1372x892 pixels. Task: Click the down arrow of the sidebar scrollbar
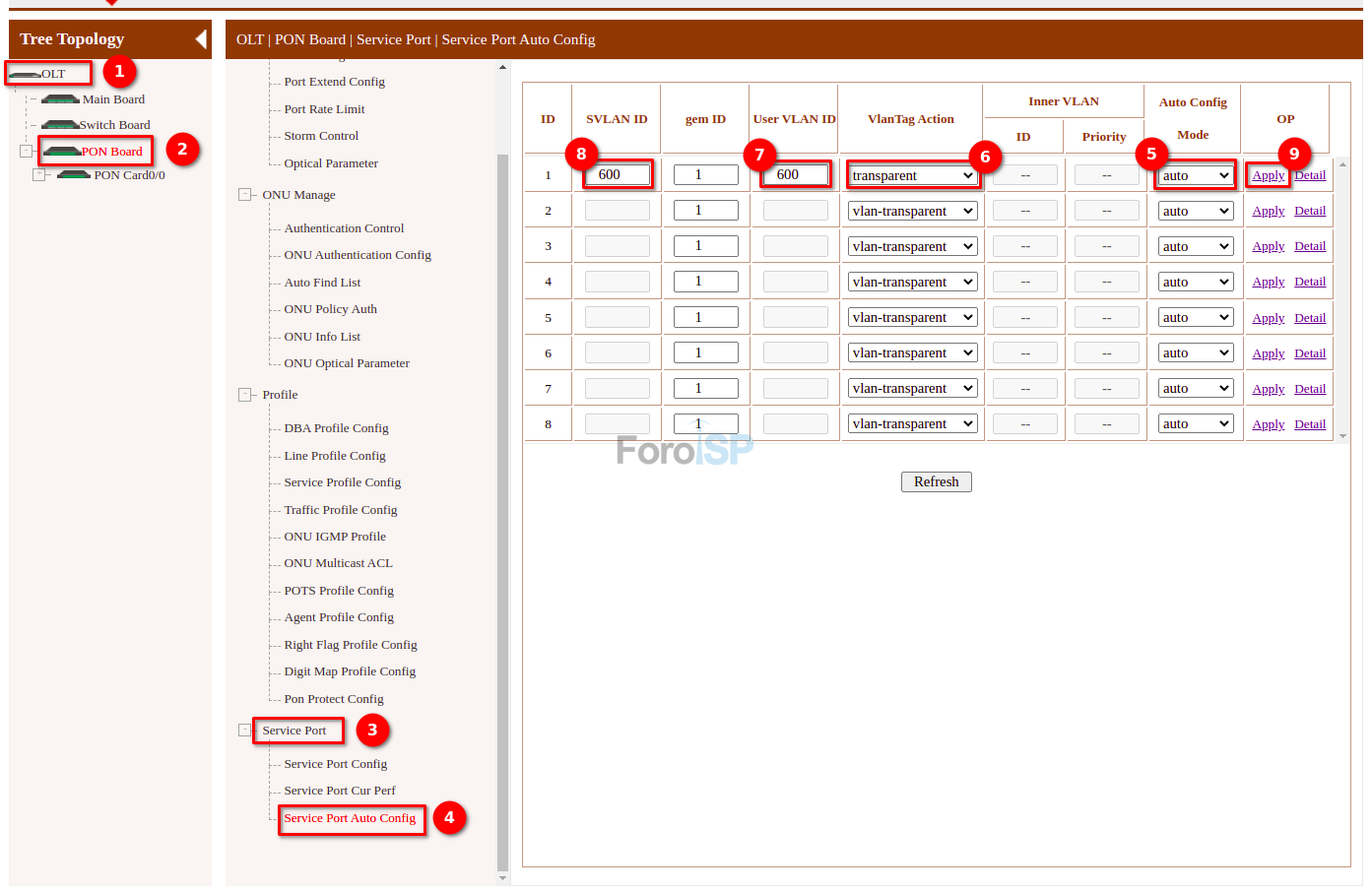click(x=503, y=877)
